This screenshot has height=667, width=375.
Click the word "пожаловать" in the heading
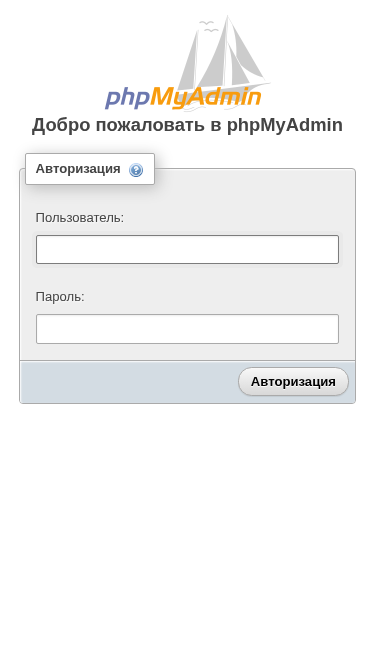pyautogui.click(x=150, y=125)
